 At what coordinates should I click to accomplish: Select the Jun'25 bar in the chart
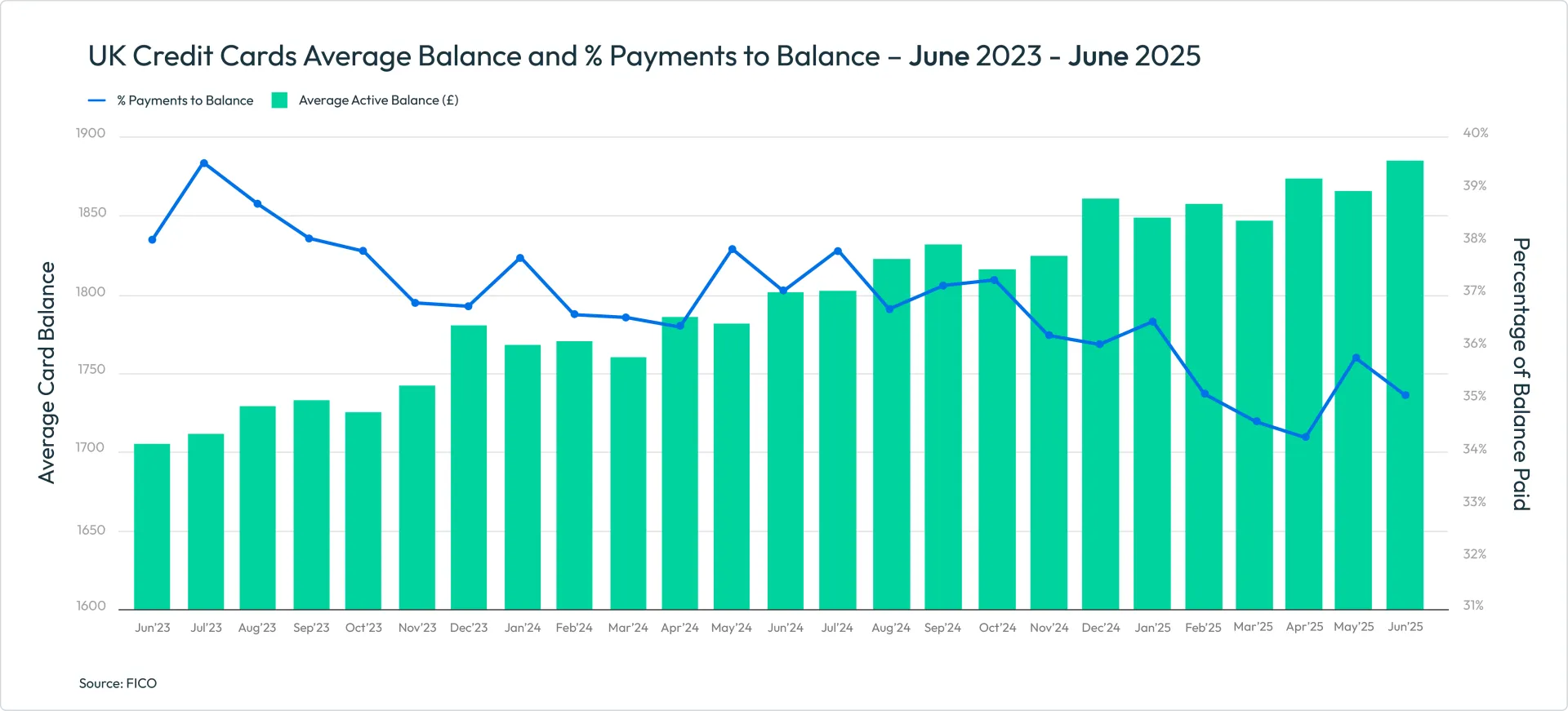pyautogui.click(x=1405, y=385)
